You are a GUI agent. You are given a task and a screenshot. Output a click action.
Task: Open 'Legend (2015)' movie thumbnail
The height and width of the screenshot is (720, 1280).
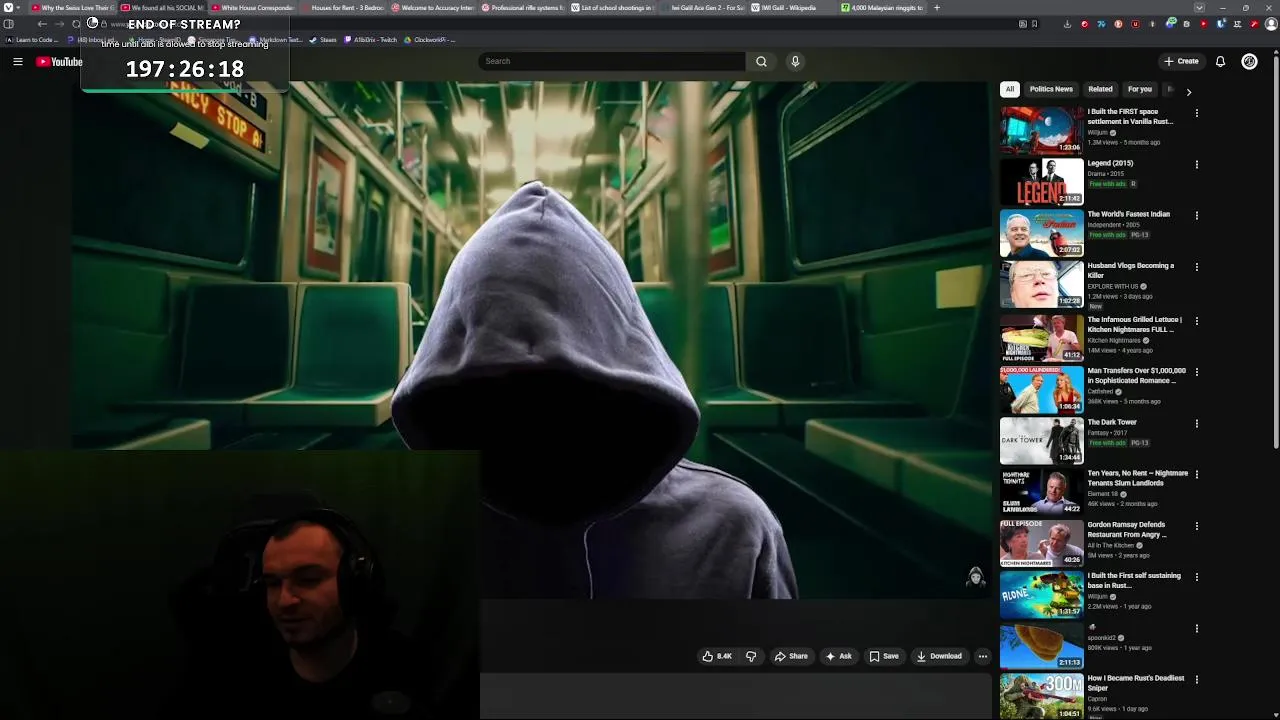(x=1042, y=182)
